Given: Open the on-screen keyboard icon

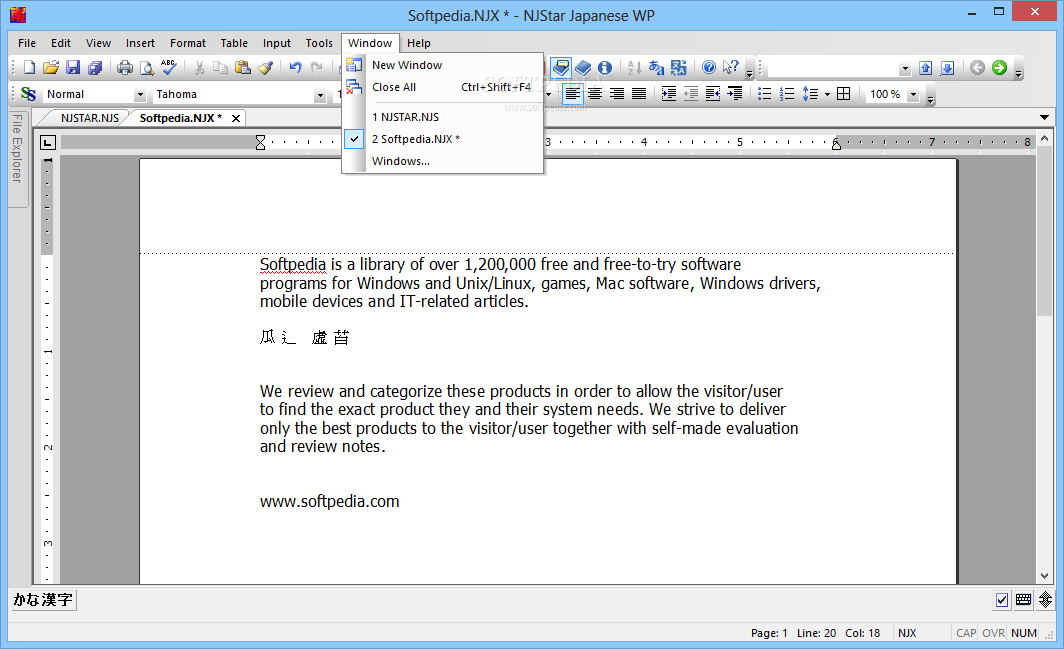Looking at the screenshot, I should tap(1023, 599).
